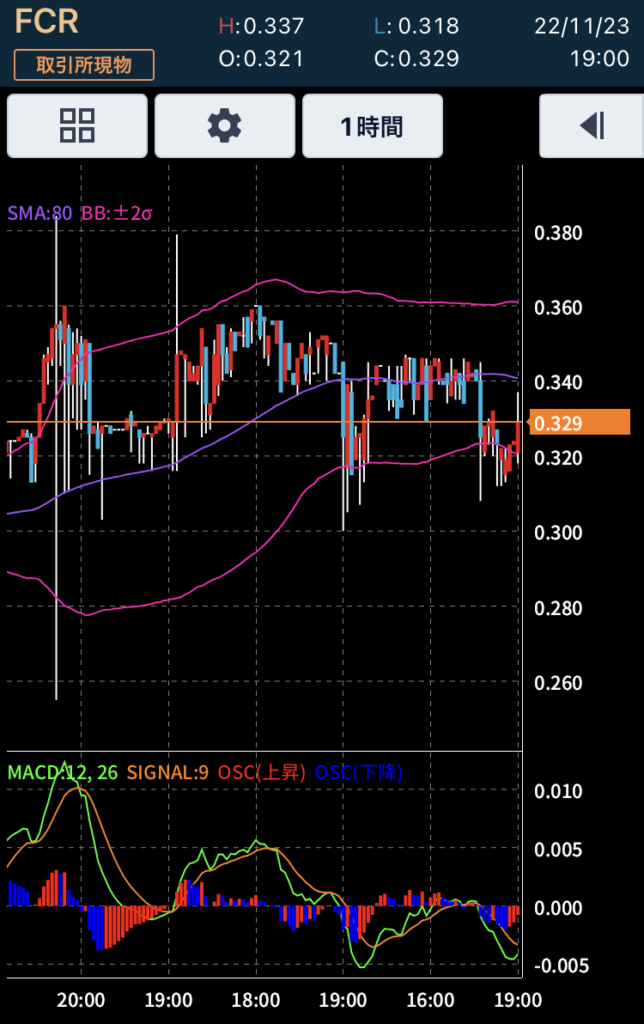Tap the SMA:80 indicator label
The image size is (644, 1024).
tap(39, 213)
